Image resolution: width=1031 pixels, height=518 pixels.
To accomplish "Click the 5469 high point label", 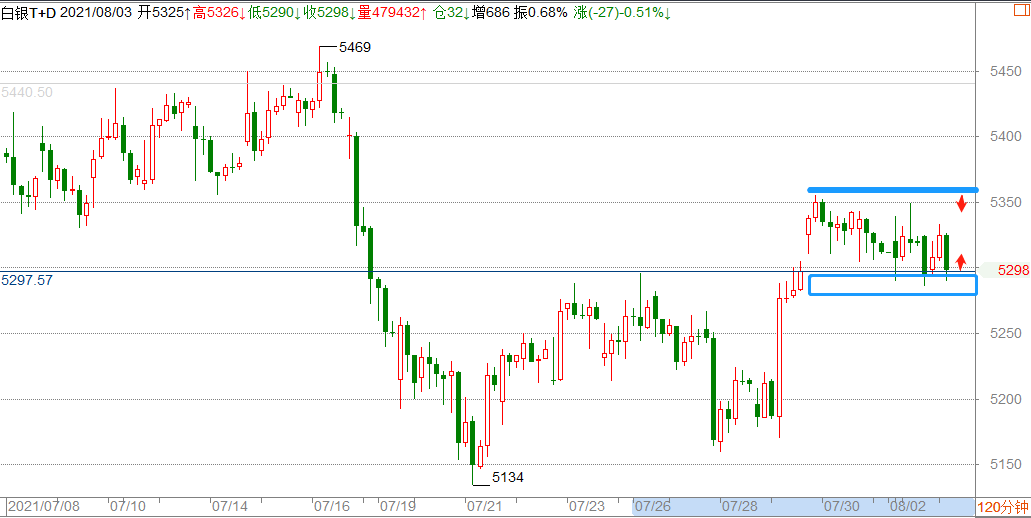I will tap(354, 47).
